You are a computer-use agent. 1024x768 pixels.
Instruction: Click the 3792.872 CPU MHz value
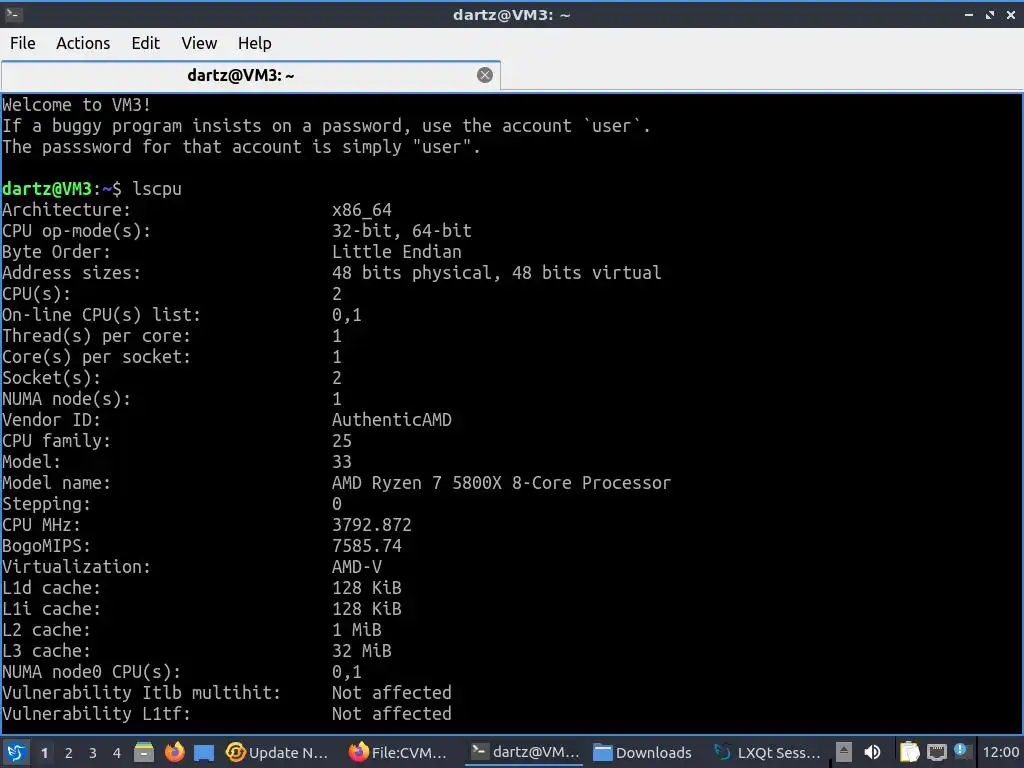pos(372,524)
